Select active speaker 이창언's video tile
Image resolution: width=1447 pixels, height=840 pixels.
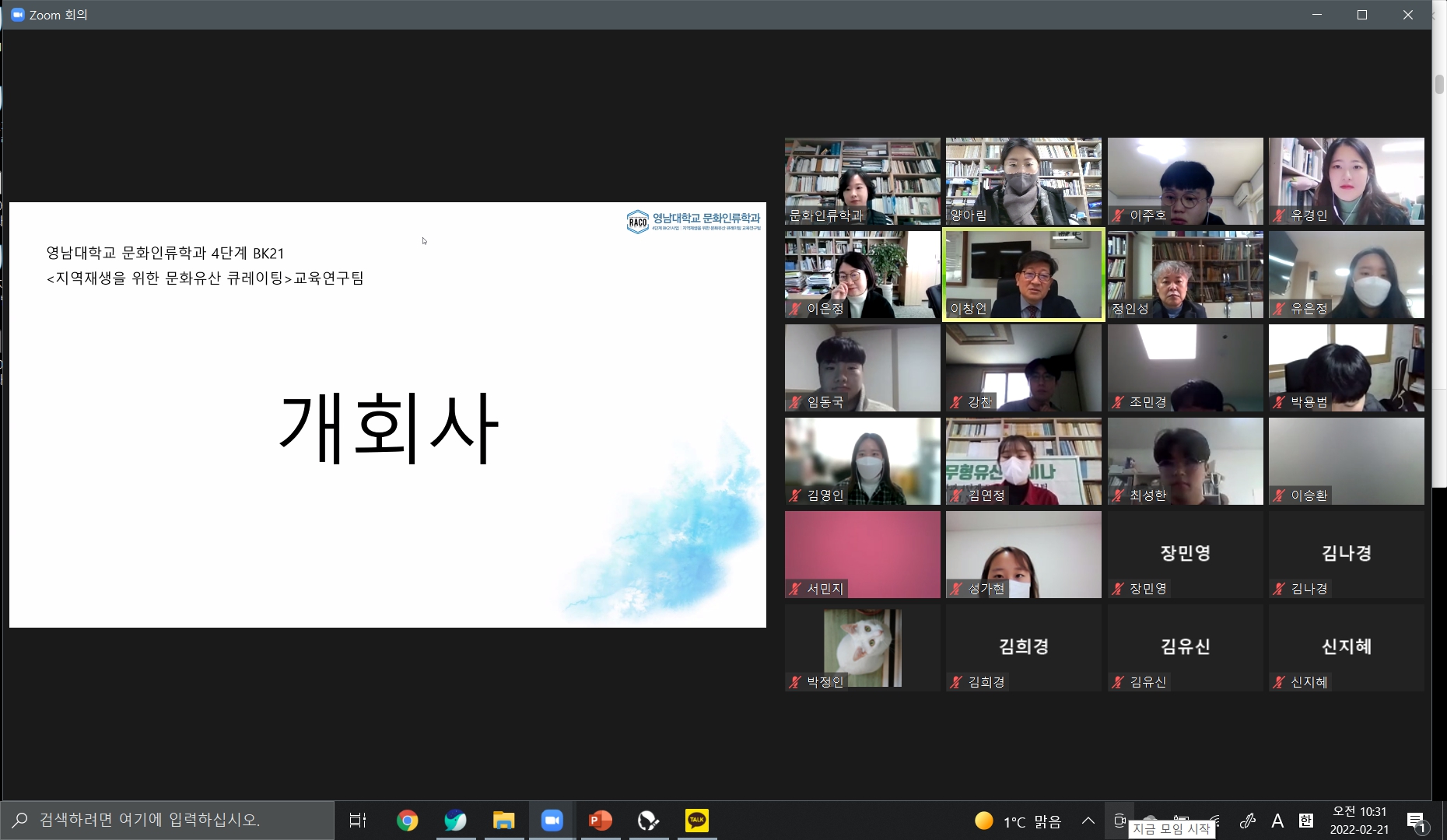[1024, 275]
